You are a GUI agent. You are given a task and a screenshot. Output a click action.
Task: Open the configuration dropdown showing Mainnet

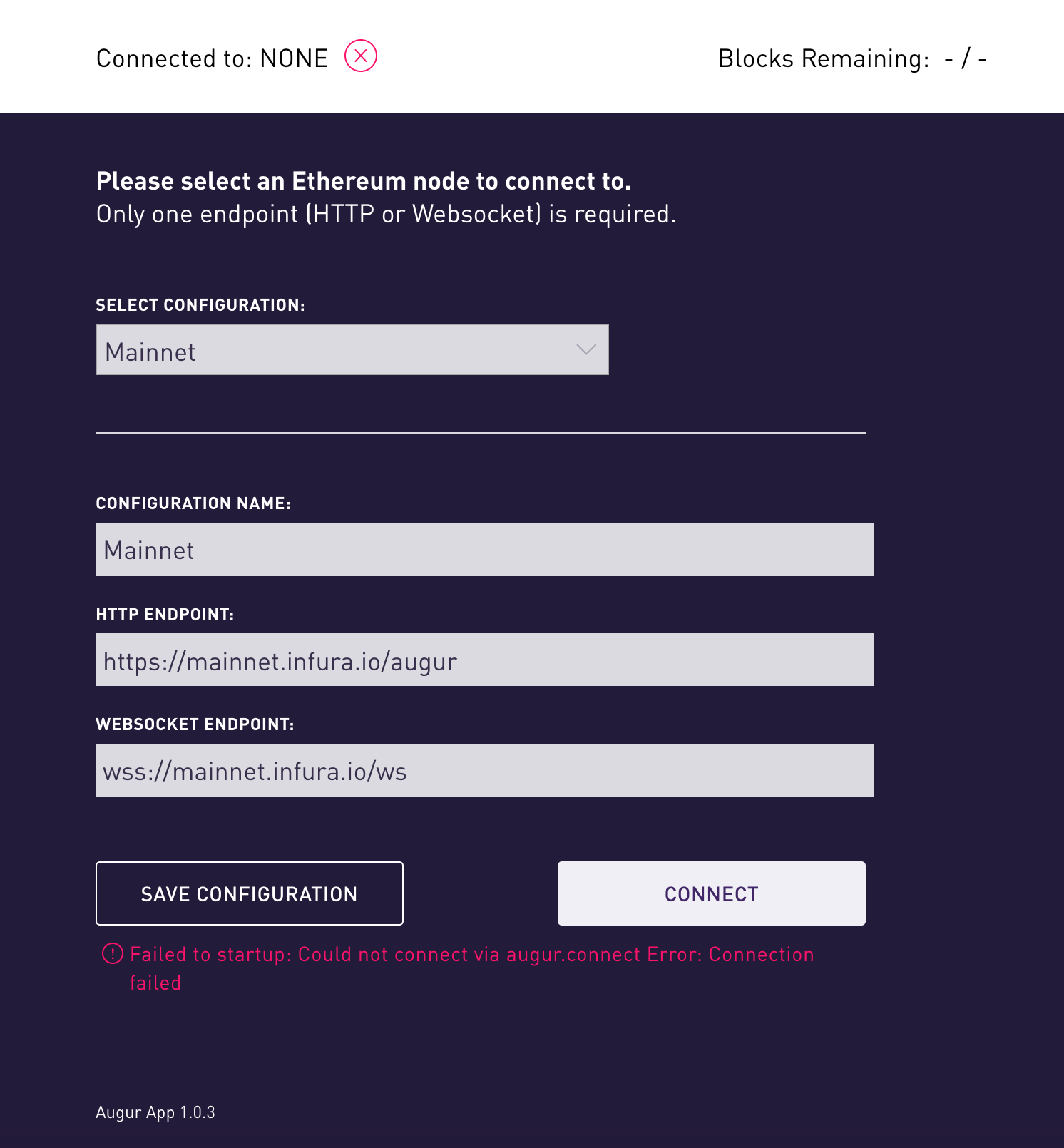point(352,349)
